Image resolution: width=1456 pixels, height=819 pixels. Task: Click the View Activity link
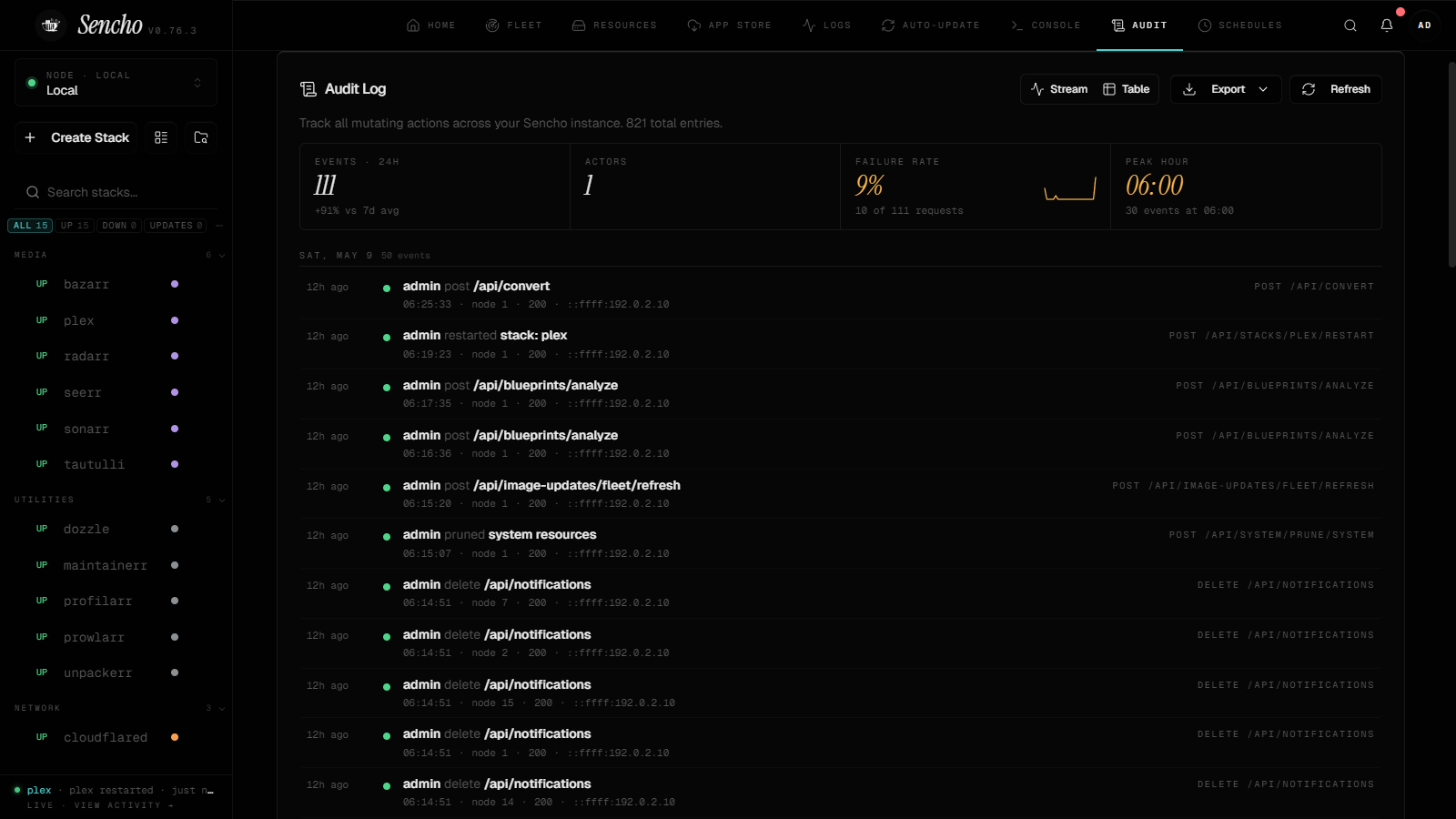point(124,805)
